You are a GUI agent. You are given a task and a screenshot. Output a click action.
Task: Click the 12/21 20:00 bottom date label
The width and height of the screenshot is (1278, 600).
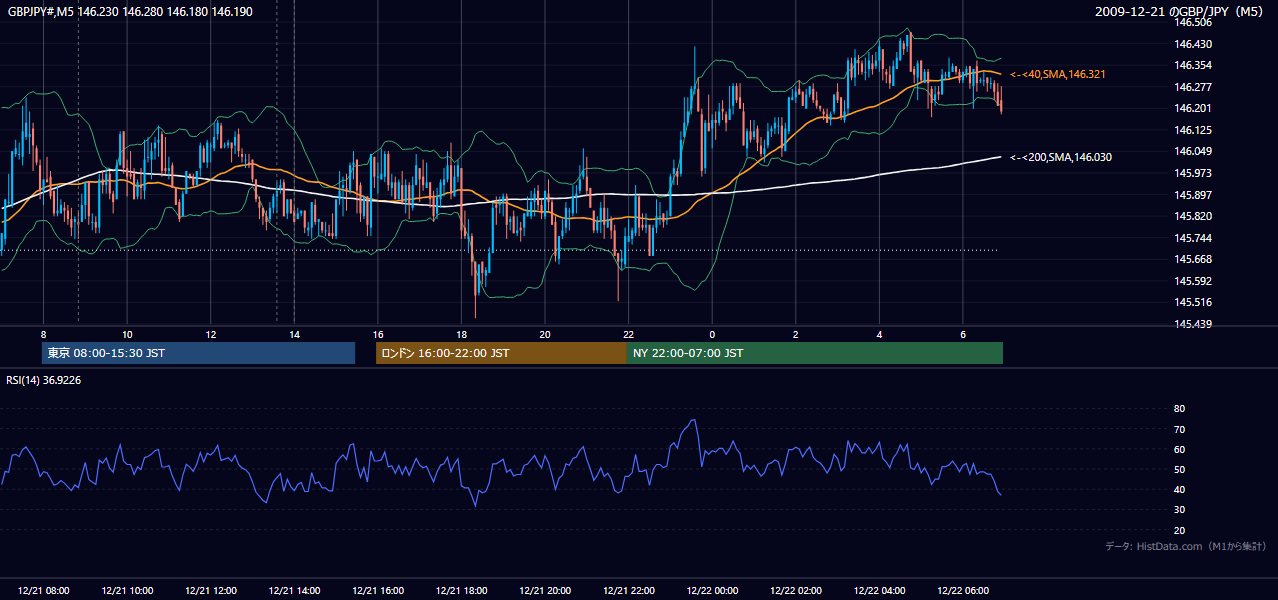point(545,591)
